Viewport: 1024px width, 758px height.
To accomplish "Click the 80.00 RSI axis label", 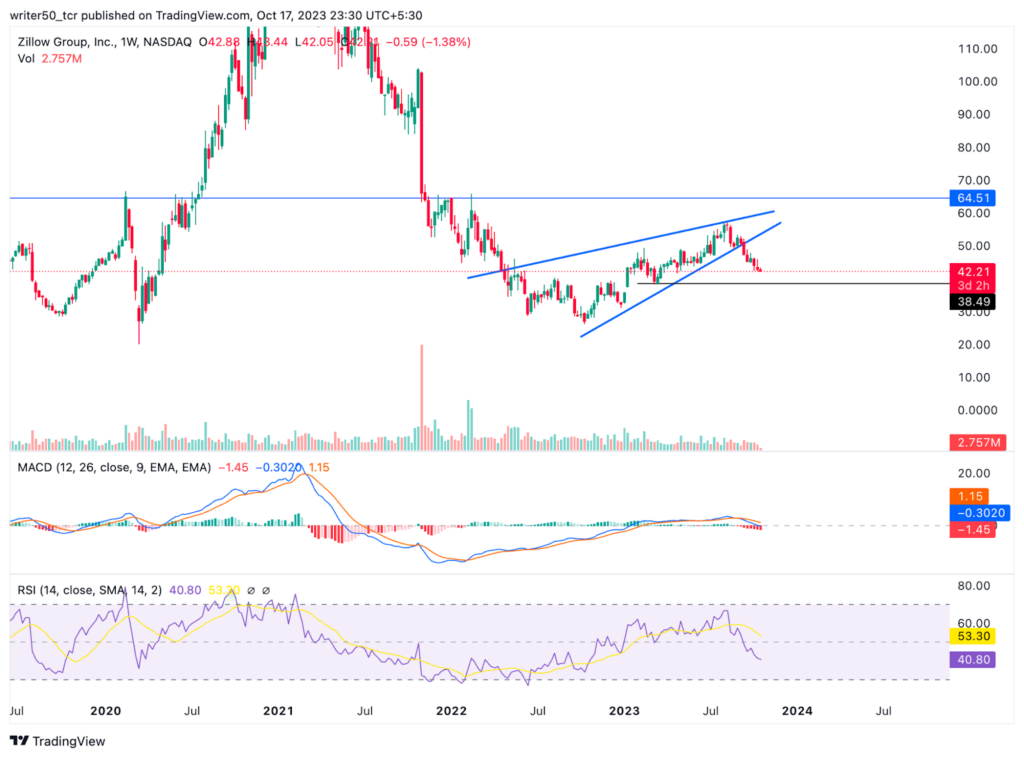I will tap(974, 586).
